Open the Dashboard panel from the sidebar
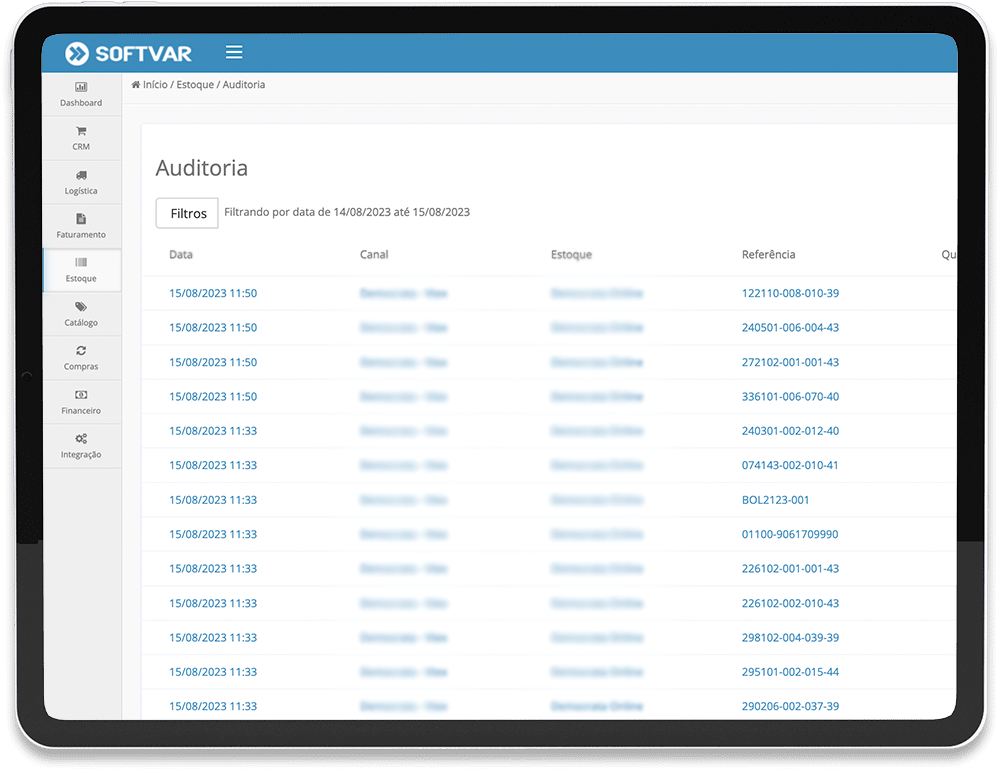 click(x=81, y=95)
